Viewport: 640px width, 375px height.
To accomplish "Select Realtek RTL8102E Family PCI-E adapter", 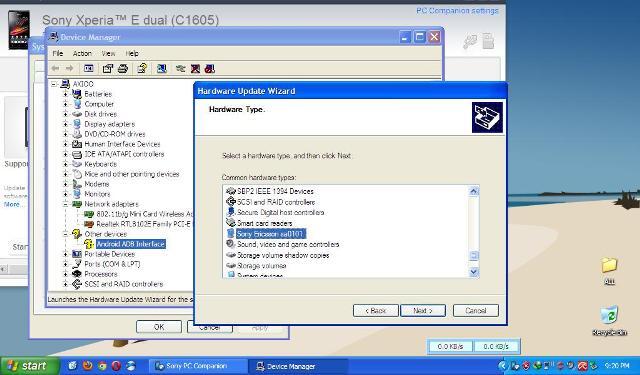I will (x=143, y=224).
